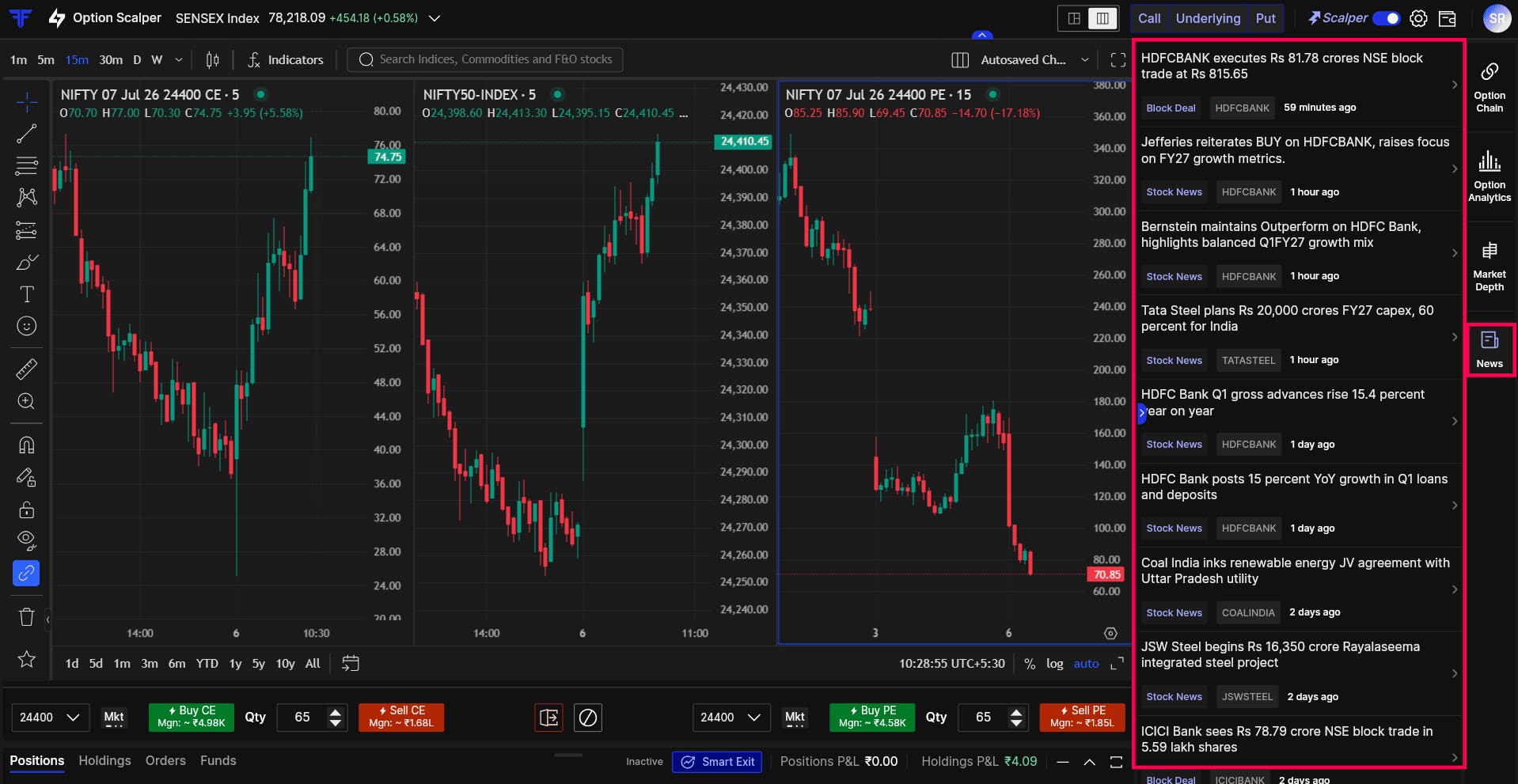Enter fullscreen chart mode

click(1118, 60)
